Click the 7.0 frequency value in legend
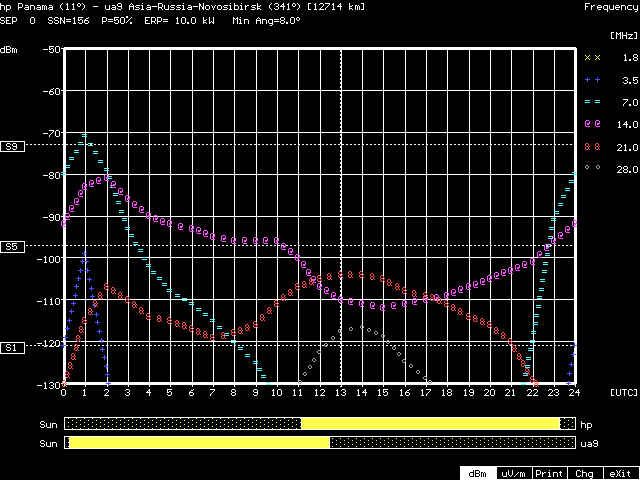The width and height of the screenshot is (640, 480). pos(630,102)
